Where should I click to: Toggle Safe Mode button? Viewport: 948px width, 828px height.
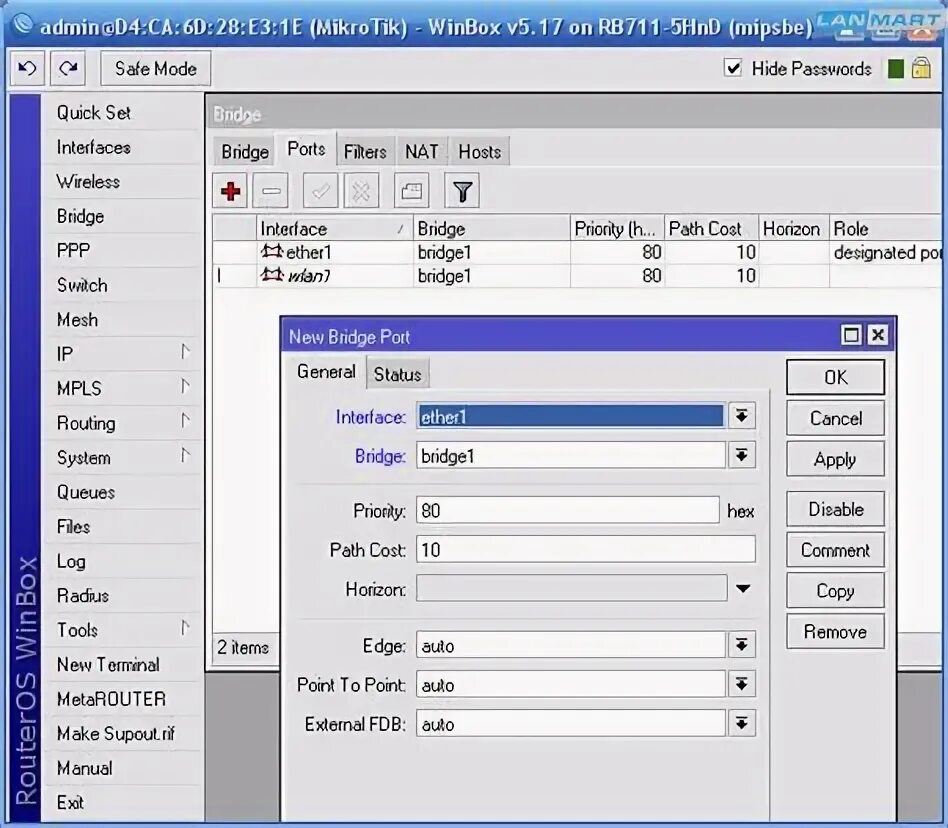pyautogui.click(x=155, y=68)
